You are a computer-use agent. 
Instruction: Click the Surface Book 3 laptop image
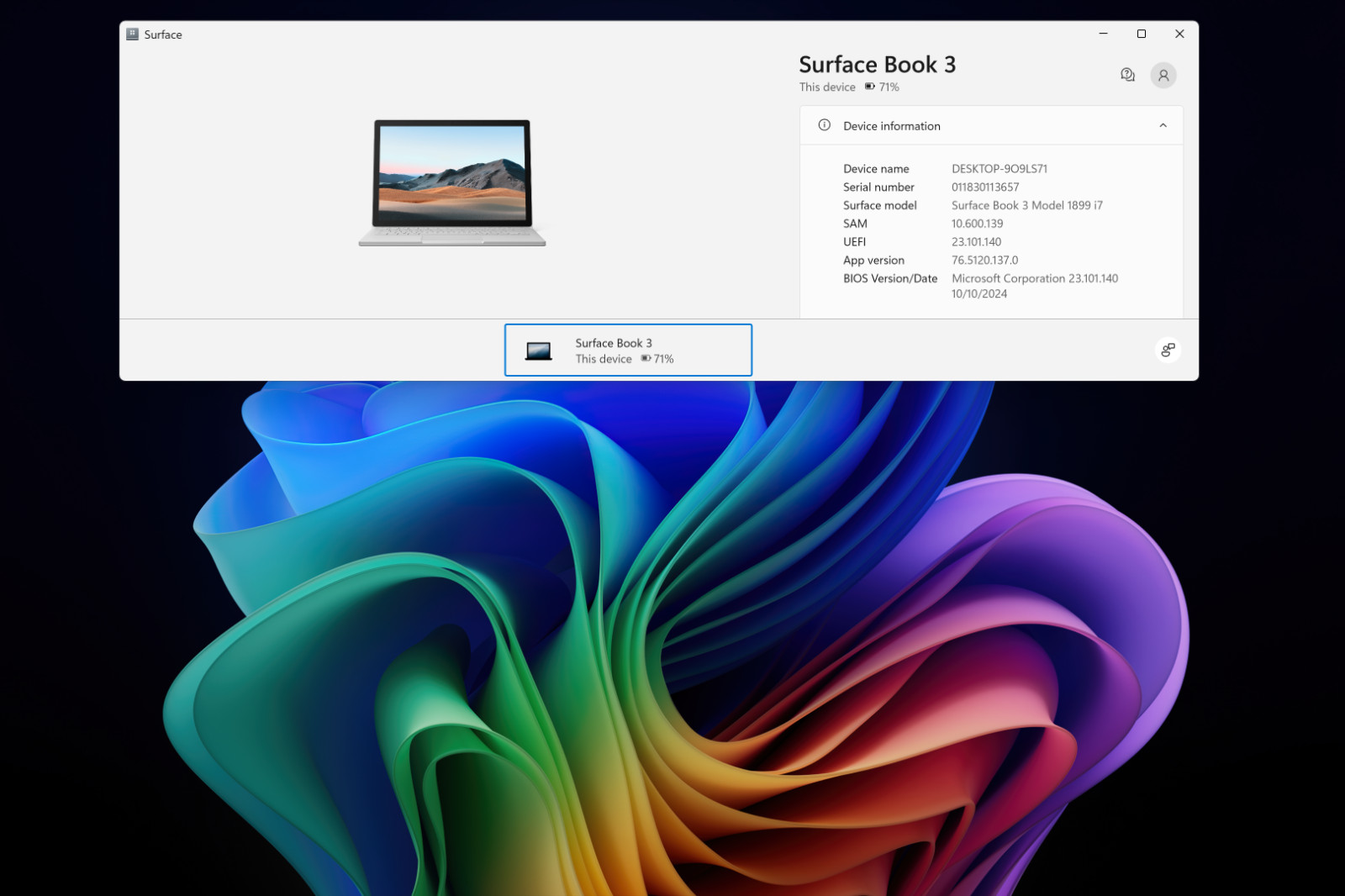[452, 182]
